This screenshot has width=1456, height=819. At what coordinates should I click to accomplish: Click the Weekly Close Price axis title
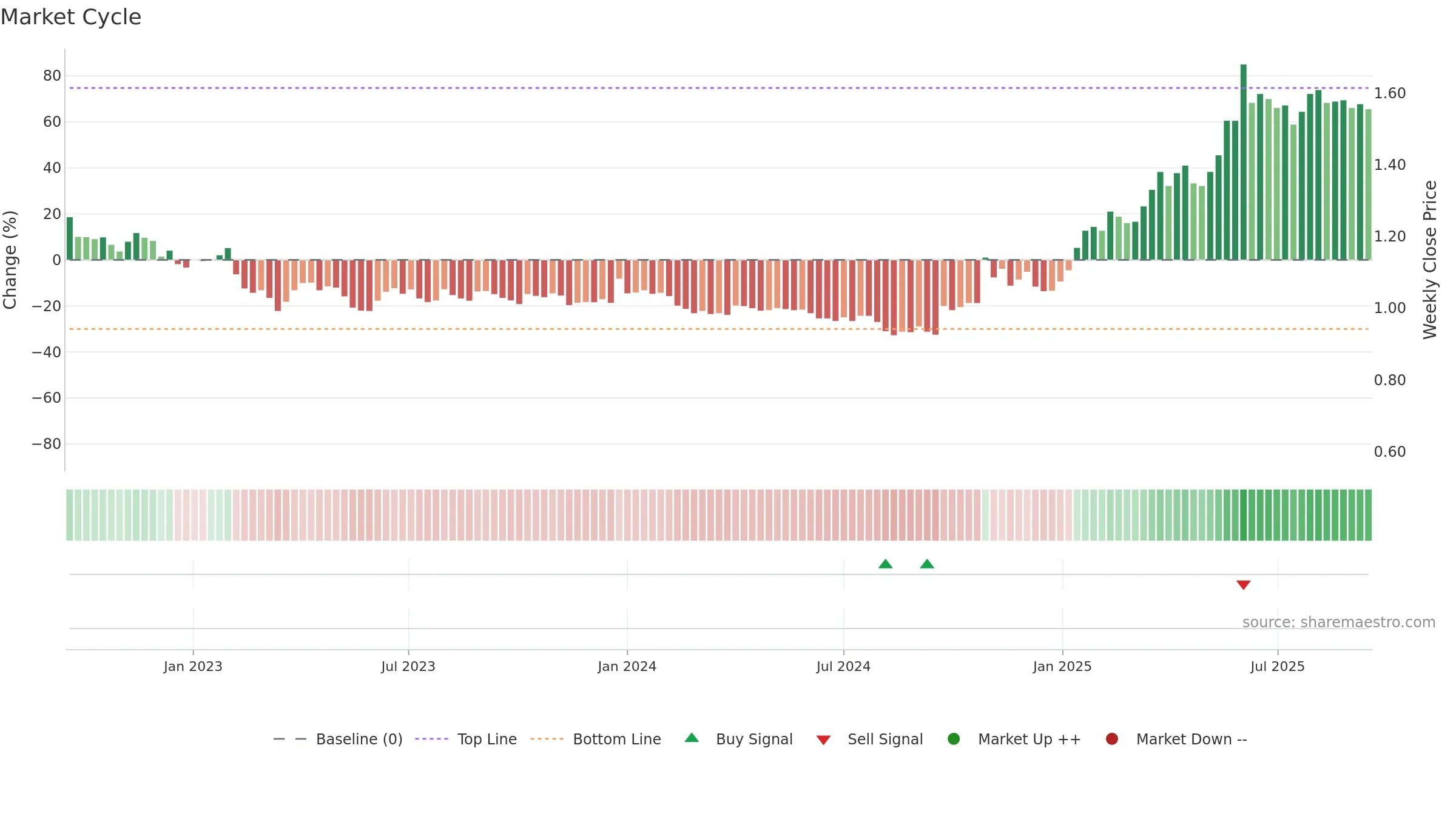pos(1430,260)
